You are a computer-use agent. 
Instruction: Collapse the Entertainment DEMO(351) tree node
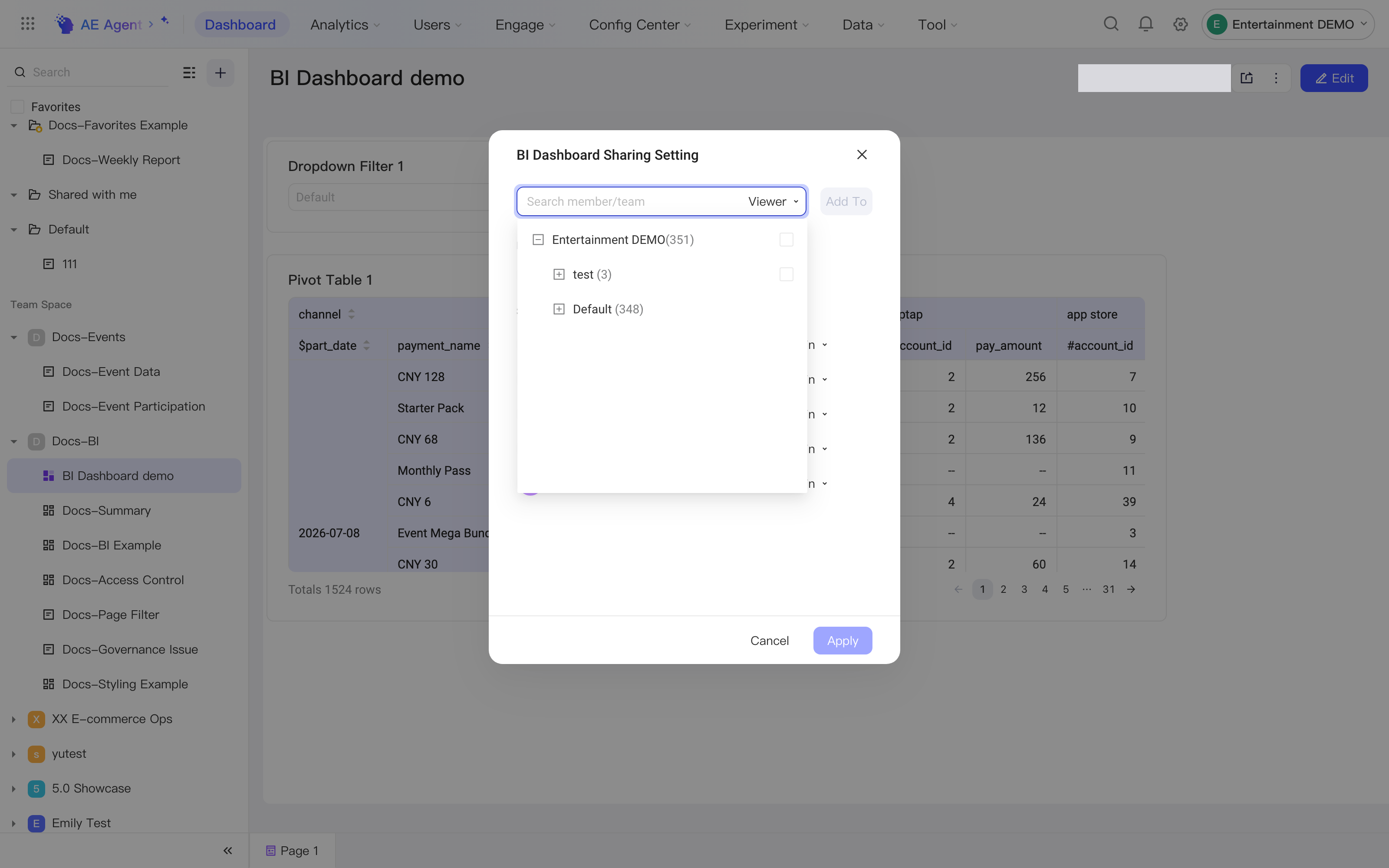click(x=538, y=240)
